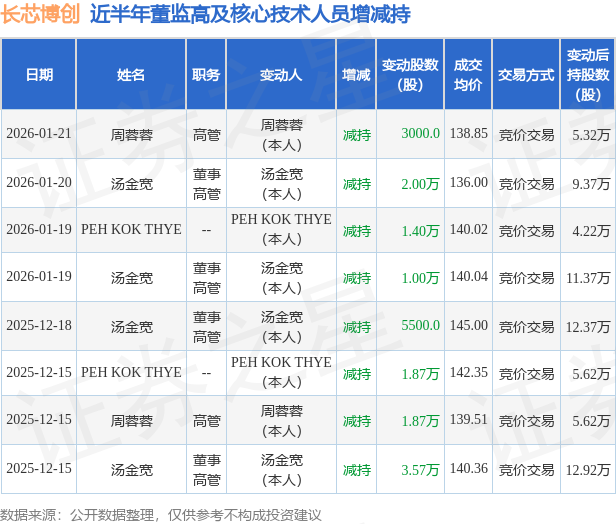Click the 3.57万 share change value

(x=420, y=469)
